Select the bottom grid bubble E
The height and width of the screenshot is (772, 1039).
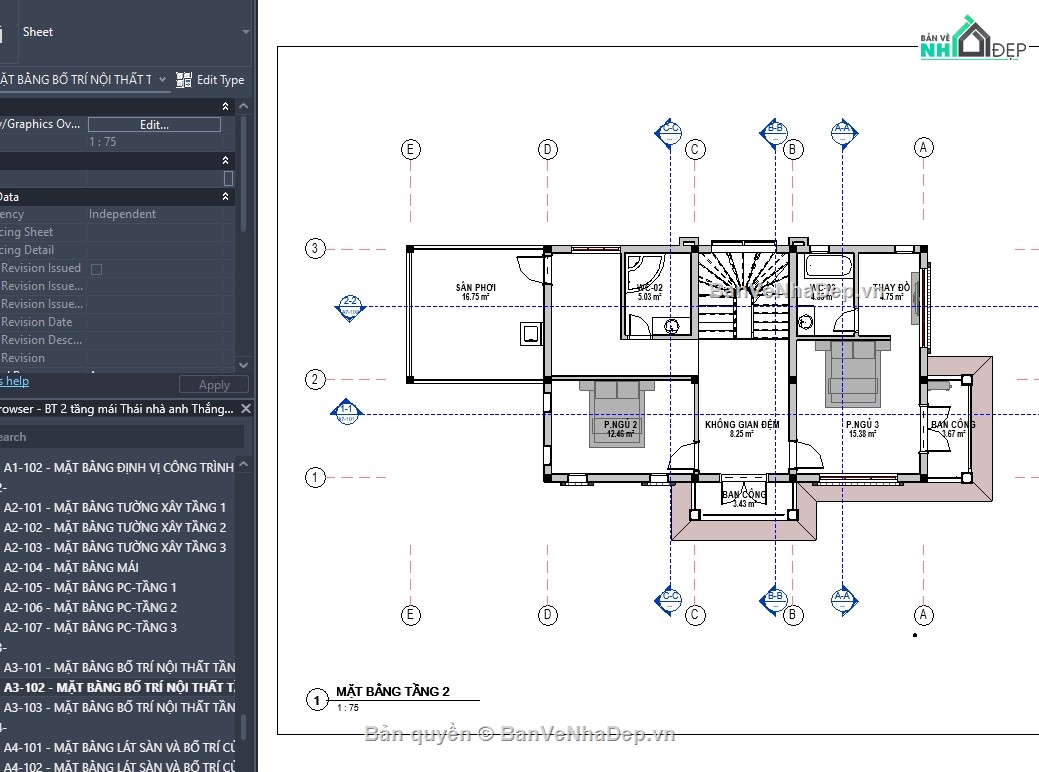411,615
